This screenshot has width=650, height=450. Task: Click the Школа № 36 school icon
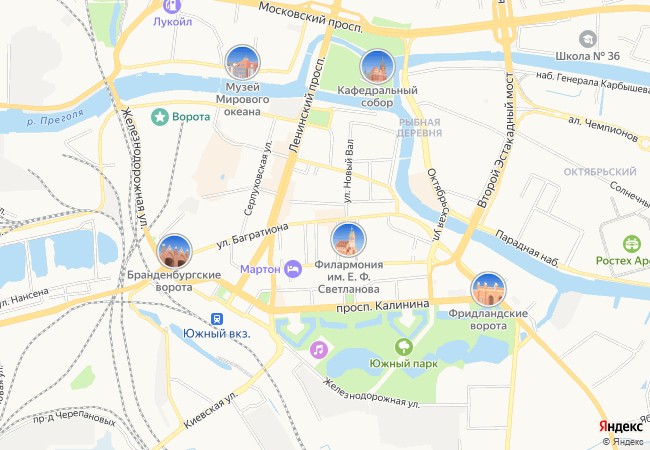coord(587,39)
